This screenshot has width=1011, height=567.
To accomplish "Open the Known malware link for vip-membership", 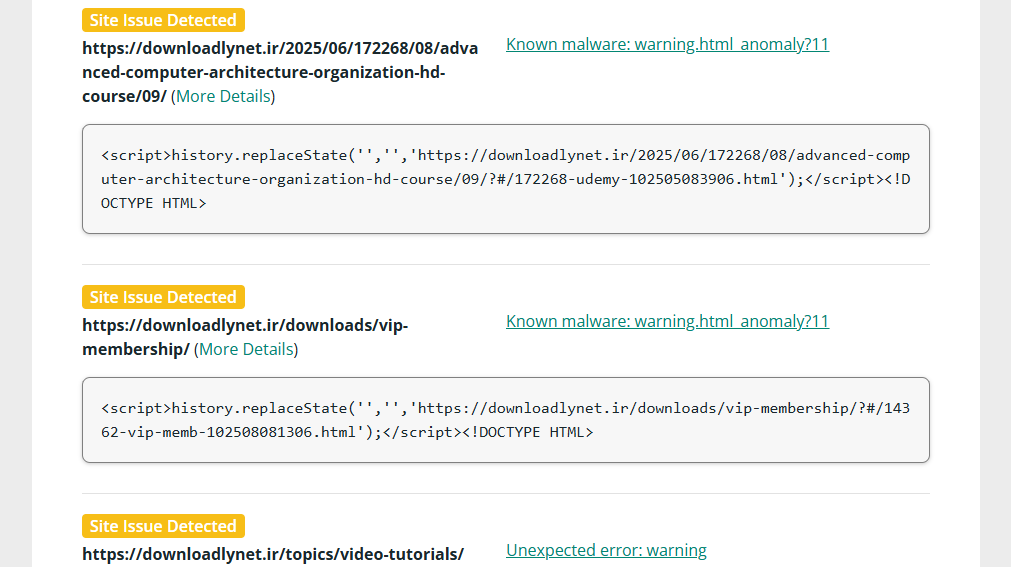I will pos(667,321).
